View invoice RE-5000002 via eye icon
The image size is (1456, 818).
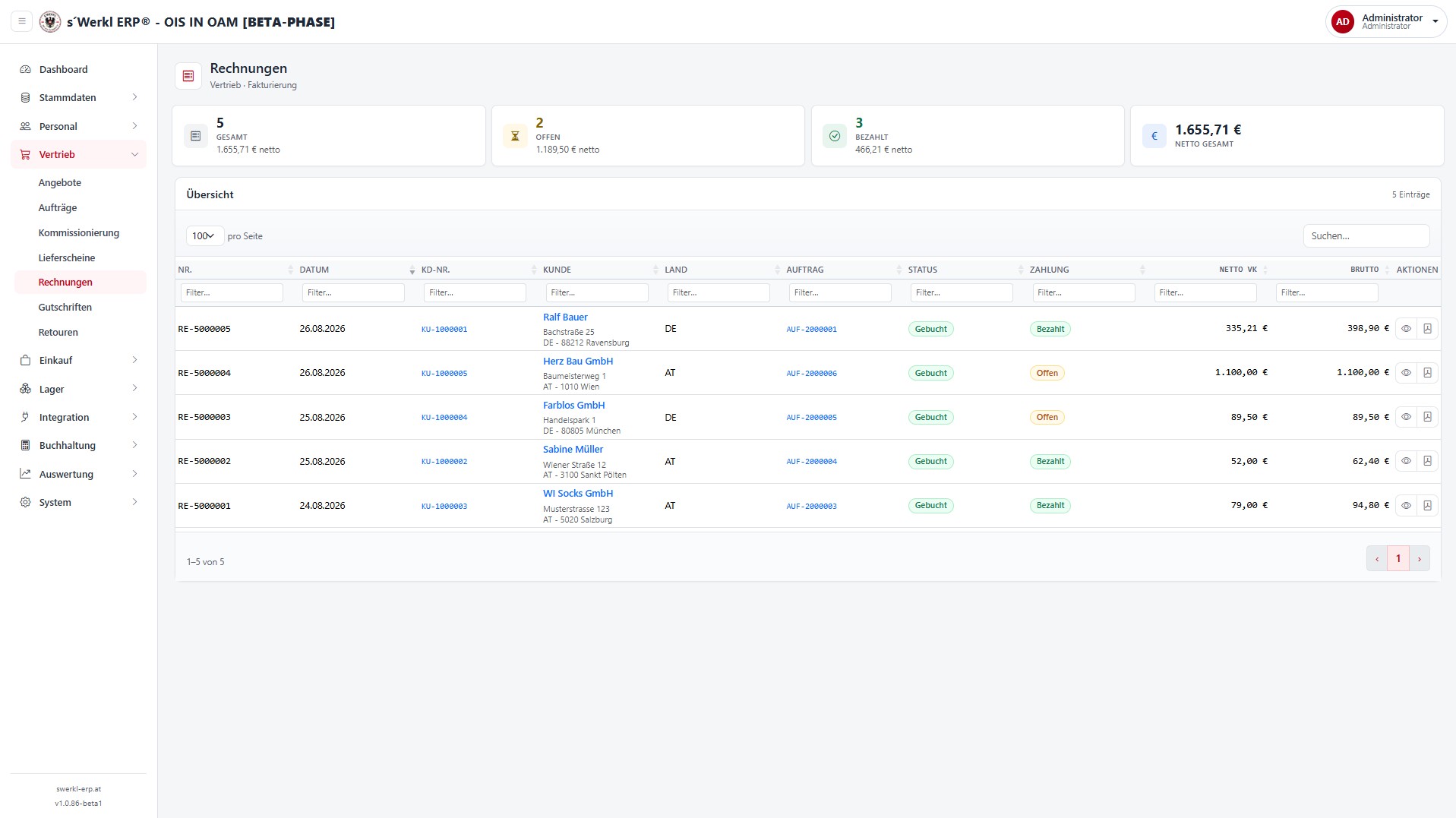[x=1406, y=461]
